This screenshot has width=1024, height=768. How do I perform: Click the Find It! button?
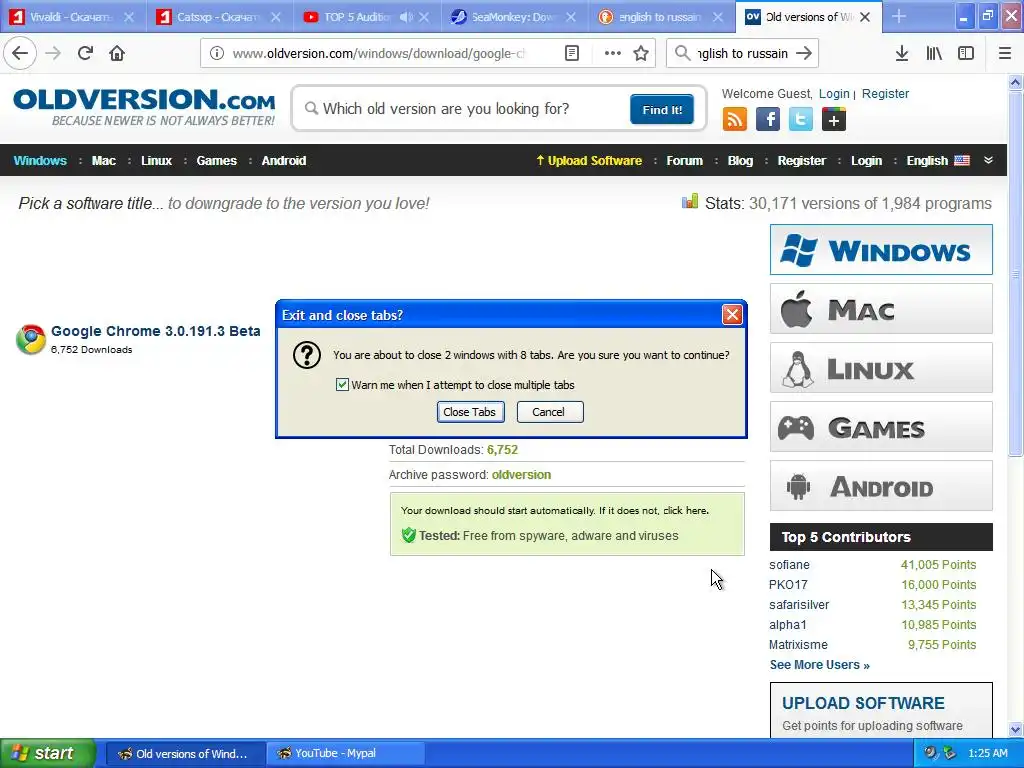[x=662, y=109]
